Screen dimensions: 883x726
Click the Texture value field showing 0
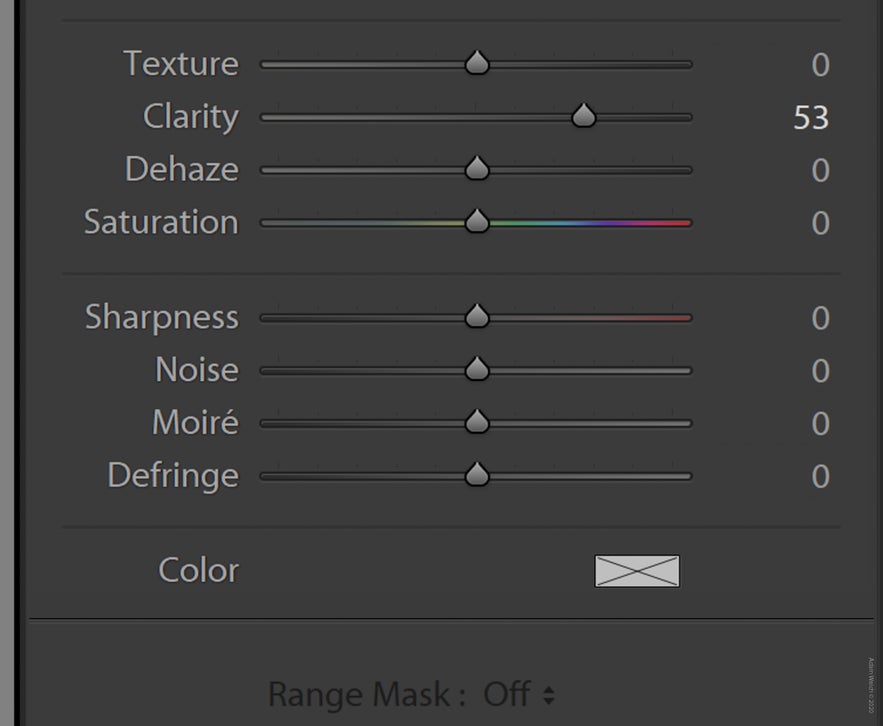pos(820,64)
